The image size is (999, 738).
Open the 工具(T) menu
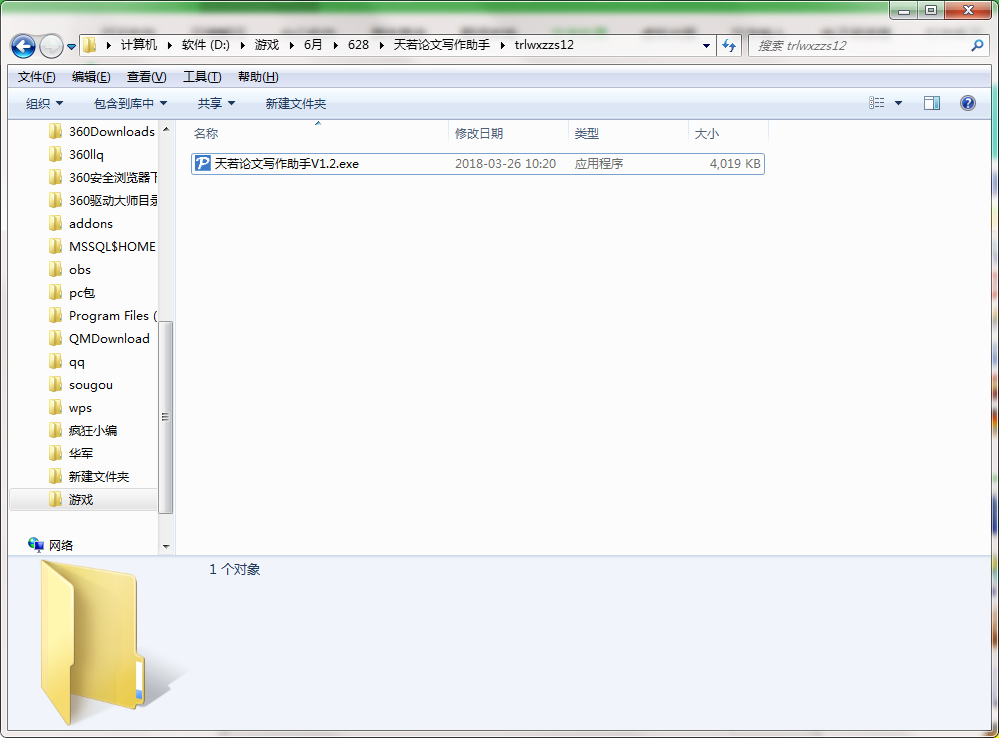tap(202, 77)
